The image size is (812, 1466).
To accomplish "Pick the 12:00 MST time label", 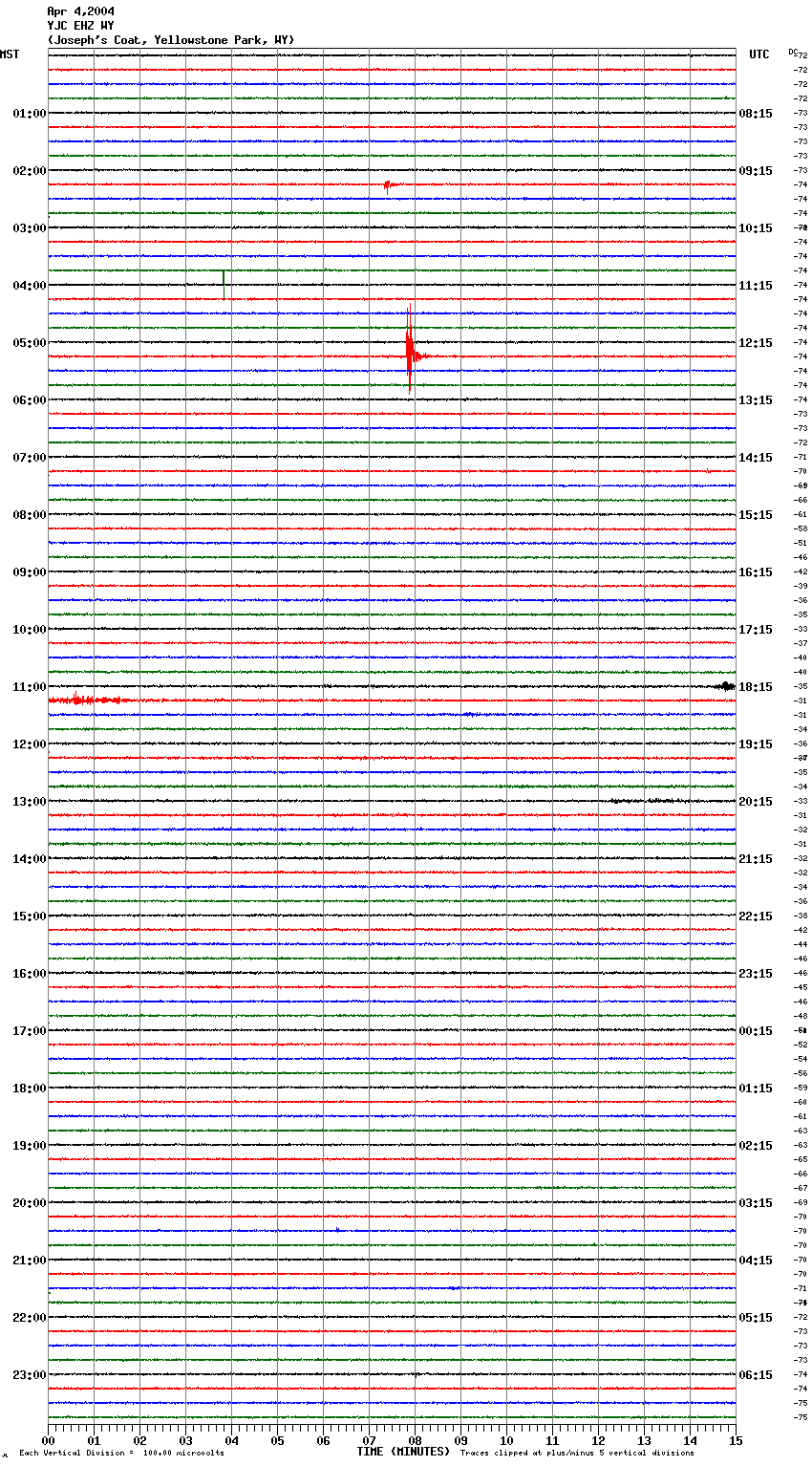I will point(30,744).
